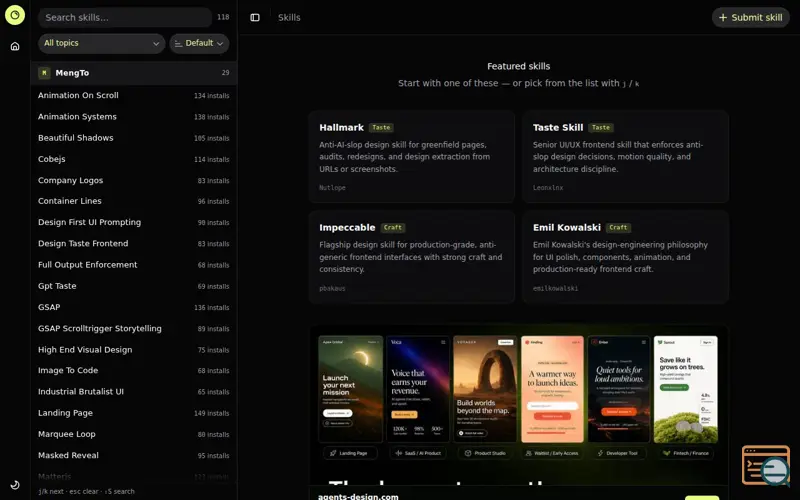The width and height of the screenshot is (800, 500).
Task: Select the Marquee Loop skill
Action: (134, 434)
